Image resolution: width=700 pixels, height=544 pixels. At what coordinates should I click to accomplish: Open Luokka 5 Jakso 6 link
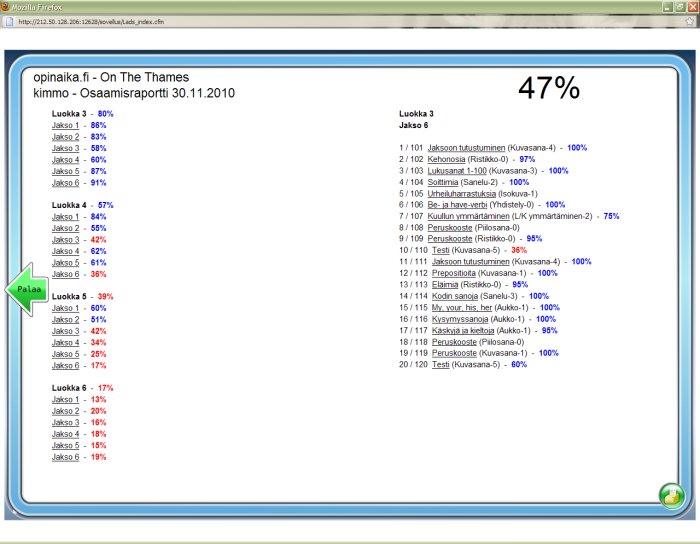tap(65, 366)
